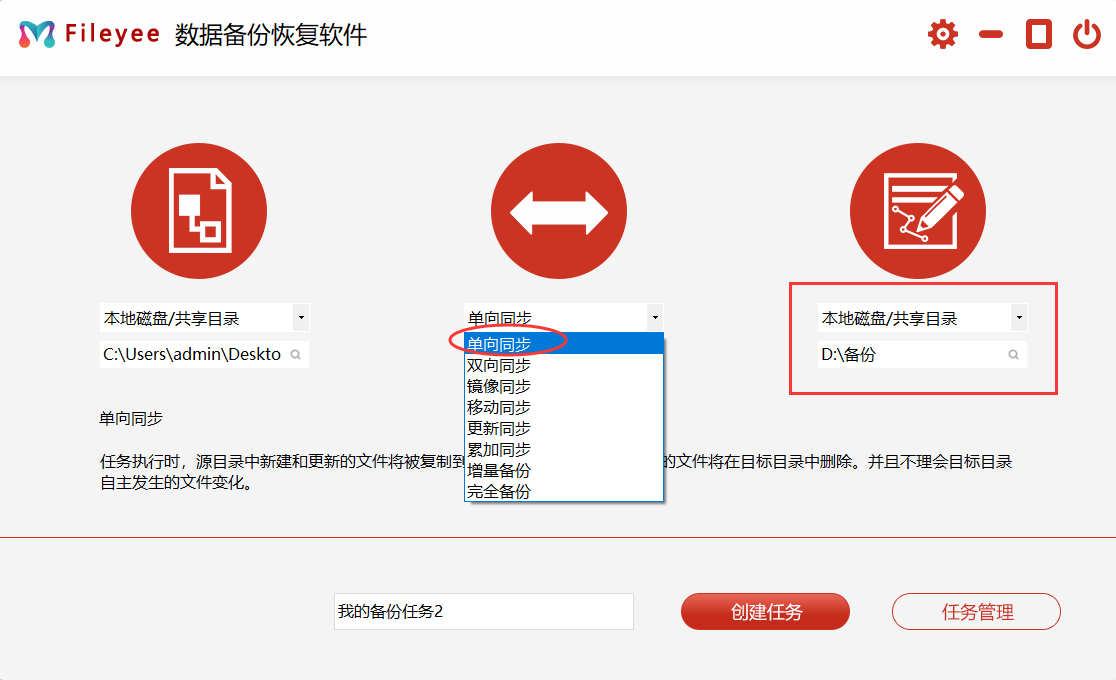Click the Fileyee logo icon
The width and height of the screenshot is (1116, 680).
click(x=37, y=35)
